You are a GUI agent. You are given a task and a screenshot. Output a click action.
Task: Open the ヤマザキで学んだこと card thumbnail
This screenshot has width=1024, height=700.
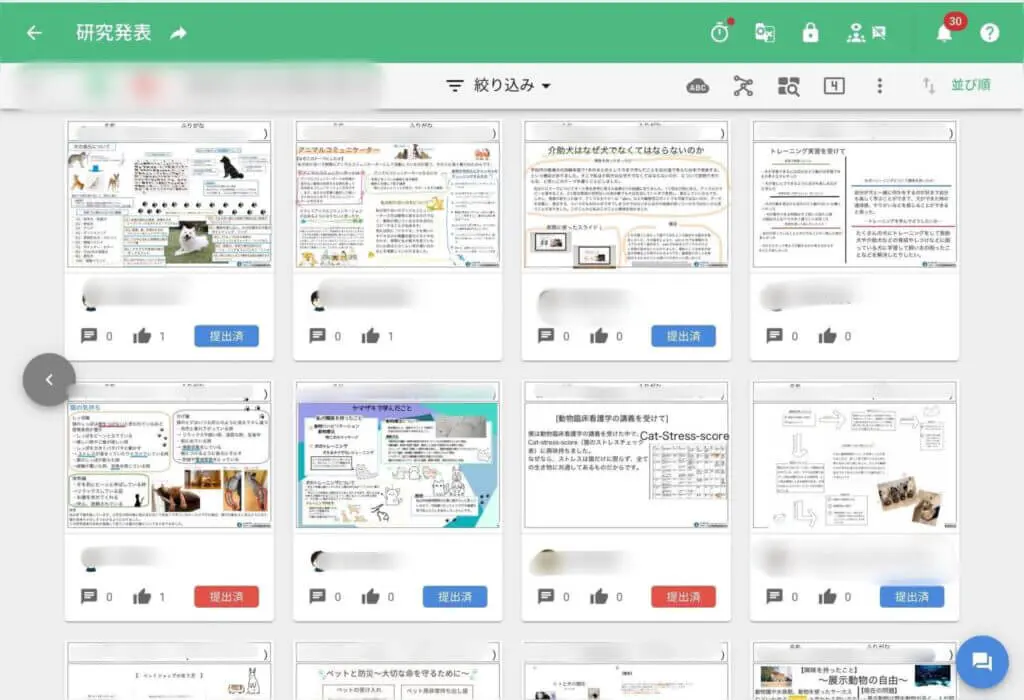pyautogui.click(x=398, y=455)
